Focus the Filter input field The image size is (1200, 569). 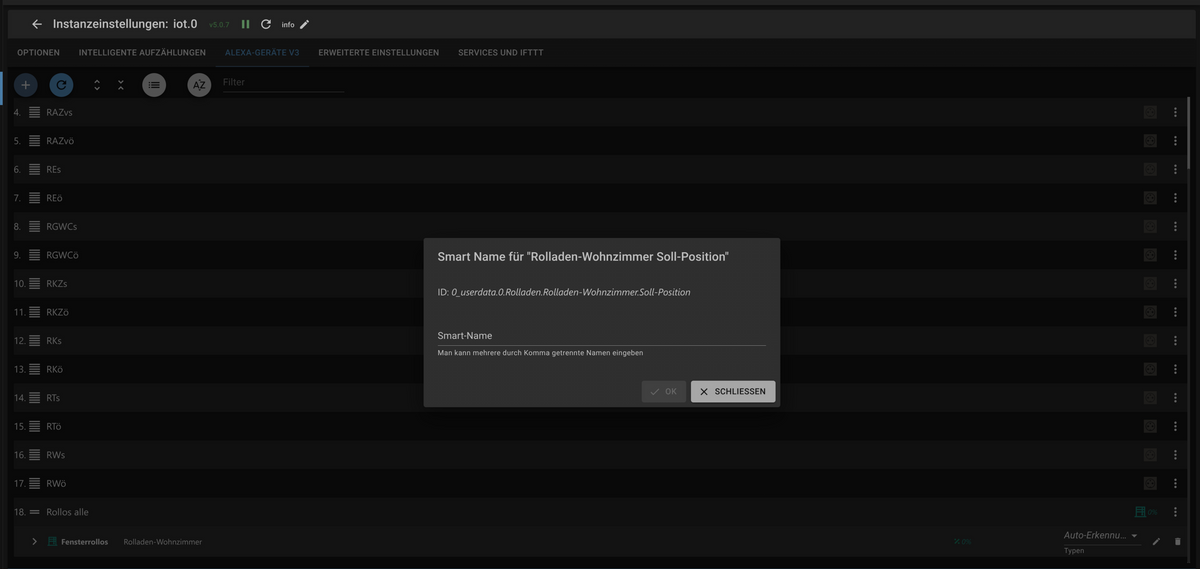point(283,83)
